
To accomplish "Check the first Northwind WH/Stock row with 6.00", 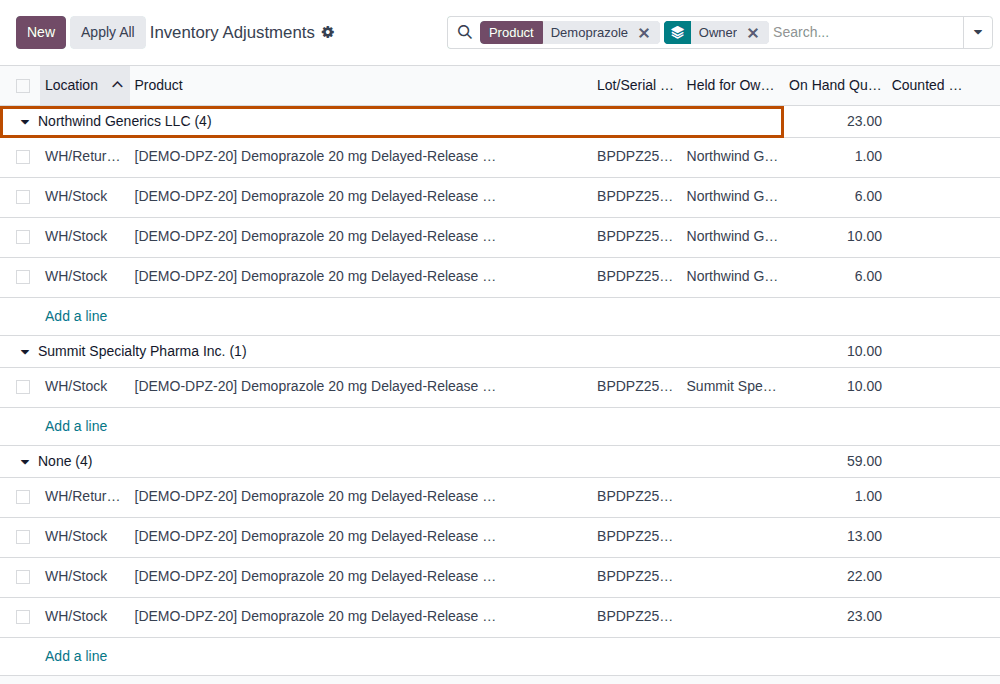I will point(23,197).
